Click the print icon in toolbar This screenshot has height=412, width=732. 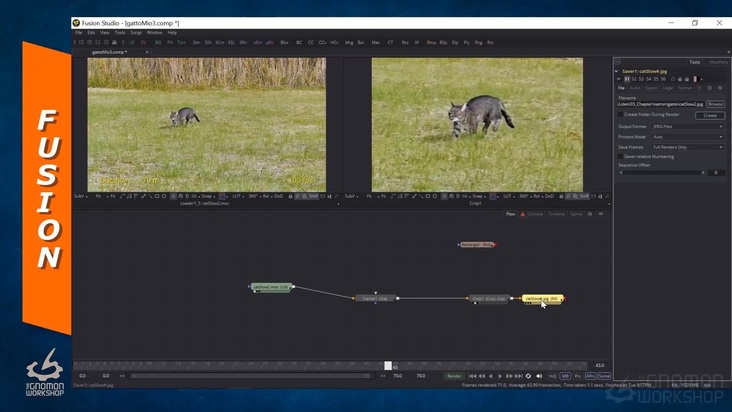pos(114,42)
